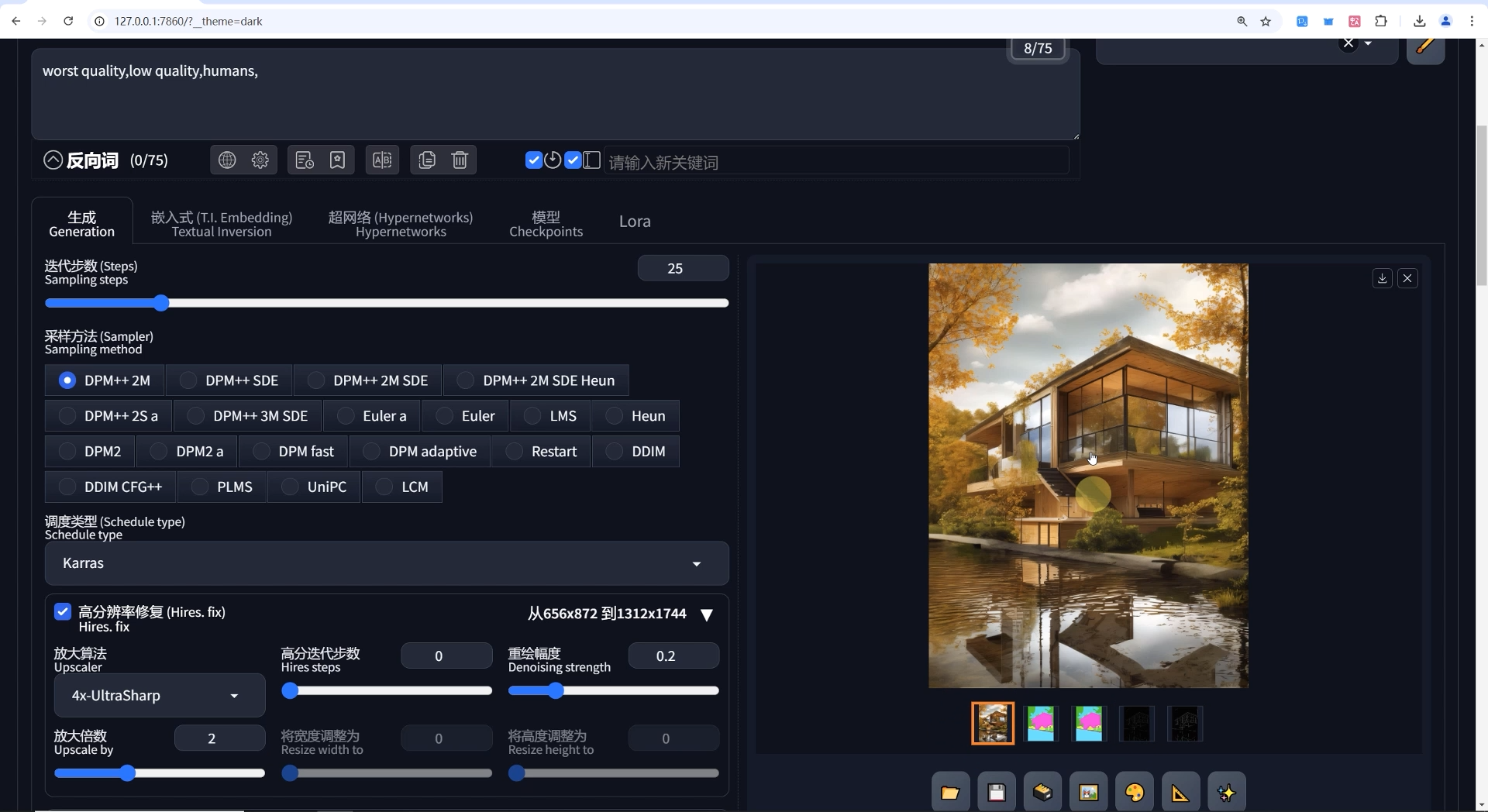Viewport: 1488px width, 812px height.
Task: Choose the DPM adaptive sampler
Action: (x=420, y=452)
